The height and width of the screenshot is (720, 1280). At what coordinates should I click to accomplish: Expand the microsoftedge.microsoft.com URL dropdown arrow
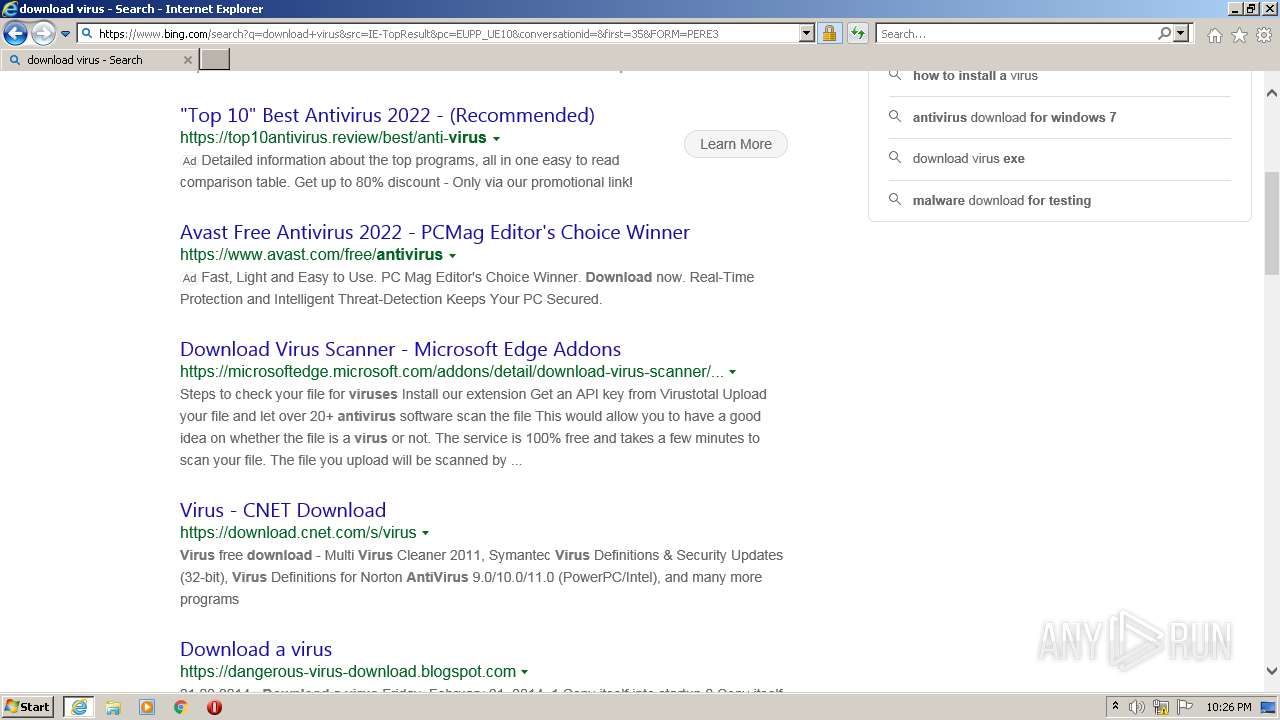732,373
